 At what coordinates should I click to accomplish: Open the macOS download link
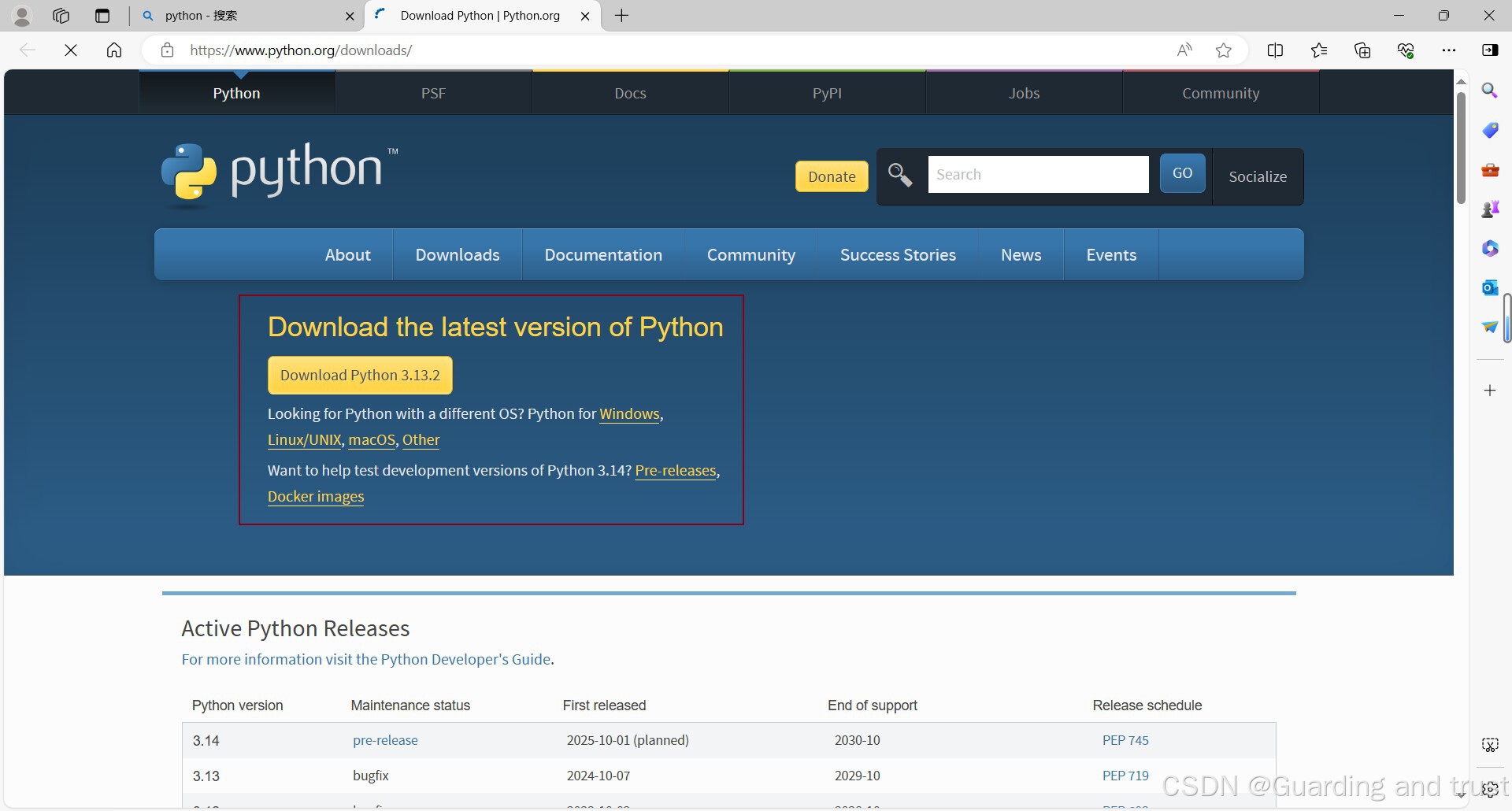(372, 440)
